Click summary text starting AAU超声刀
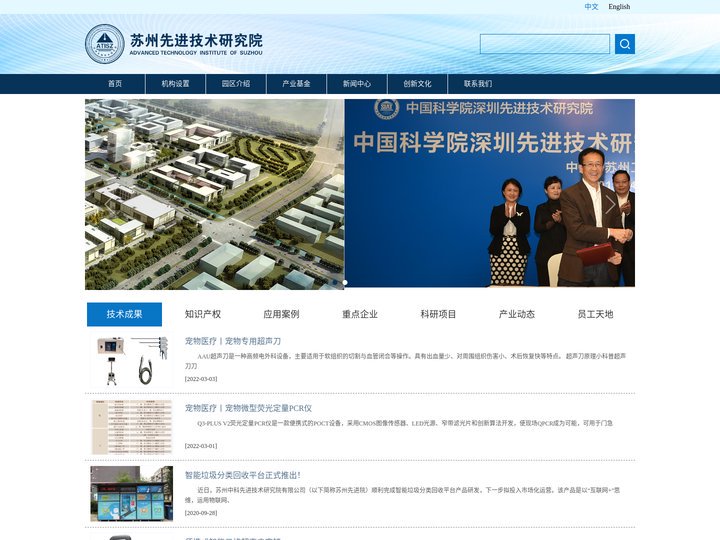720x540 pixels. (405, 361)
